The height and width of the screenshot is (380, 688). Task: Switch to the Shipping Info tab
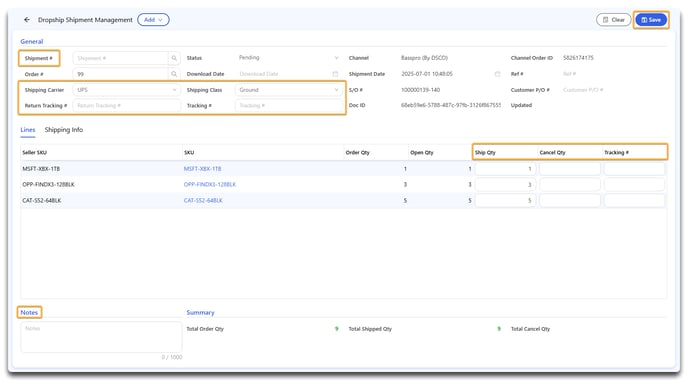click(64, 130)
